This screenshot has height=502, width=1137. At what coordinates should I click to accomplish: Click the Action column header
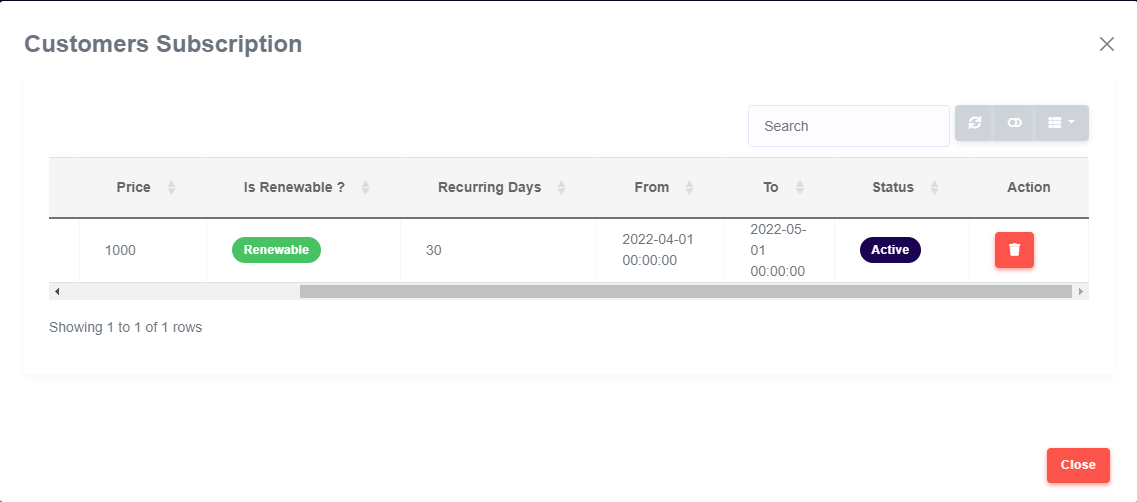[x=1028, y=187]
